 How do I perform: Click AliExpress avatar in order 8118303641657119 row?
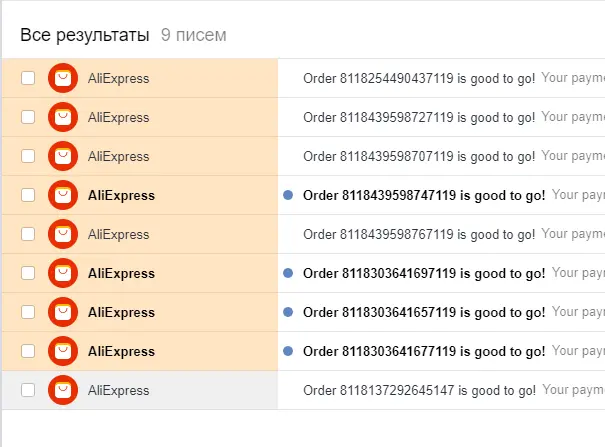tap(63, 312)
